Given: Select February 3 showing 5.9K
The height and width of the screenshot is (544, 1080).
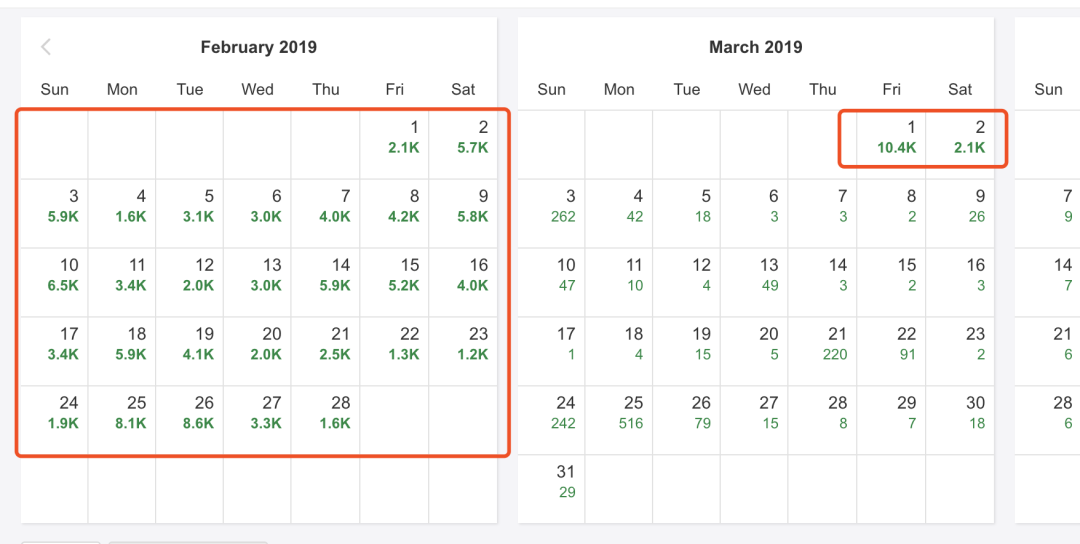Looking at the screenshot, I should [55, 206].
